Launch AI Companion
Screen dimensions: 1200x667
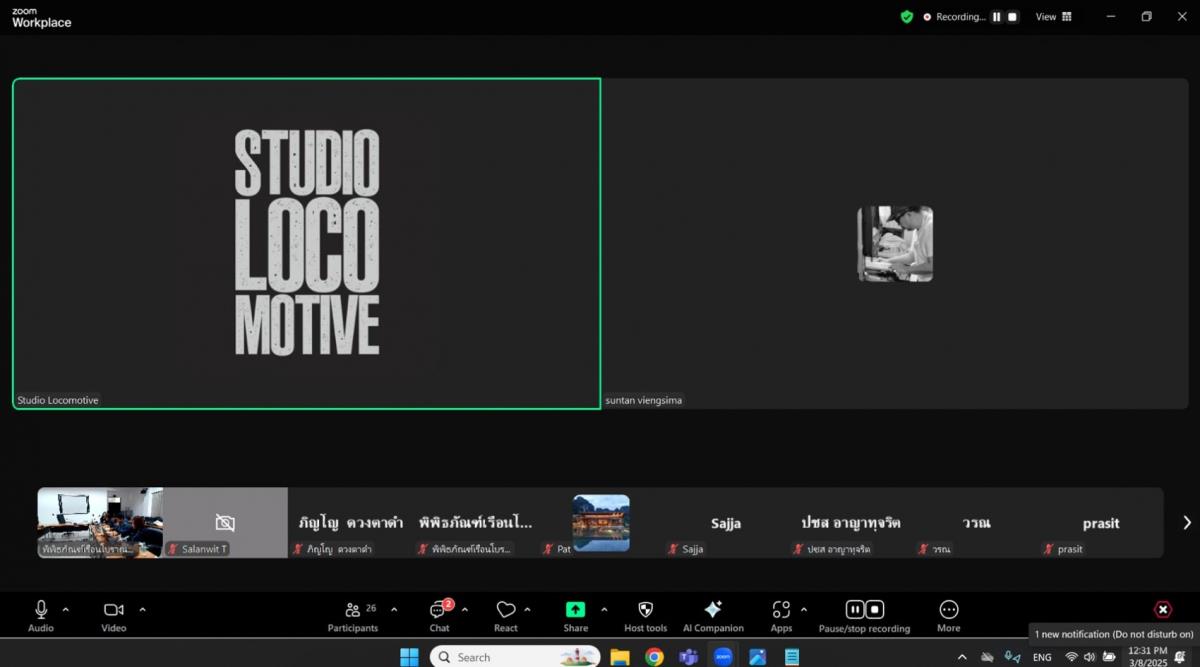(713, 615)
